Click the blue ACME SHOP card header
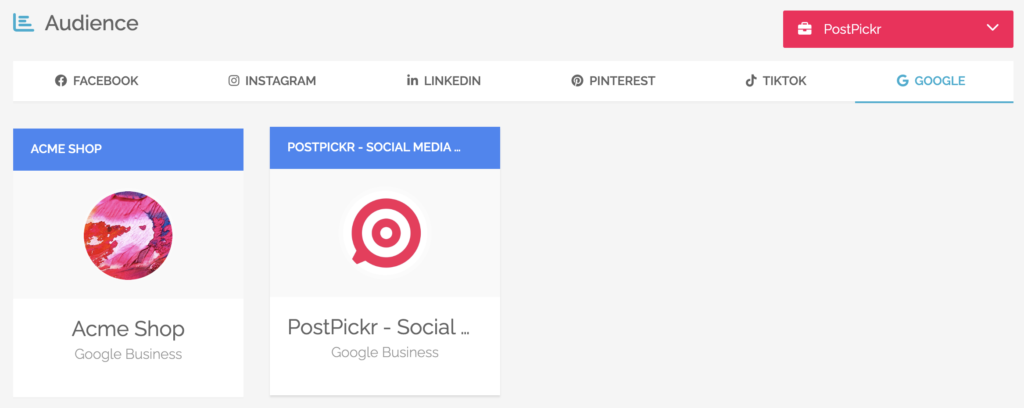Image resolution: width=1024 pixels, height=408 pixels. 128,149
